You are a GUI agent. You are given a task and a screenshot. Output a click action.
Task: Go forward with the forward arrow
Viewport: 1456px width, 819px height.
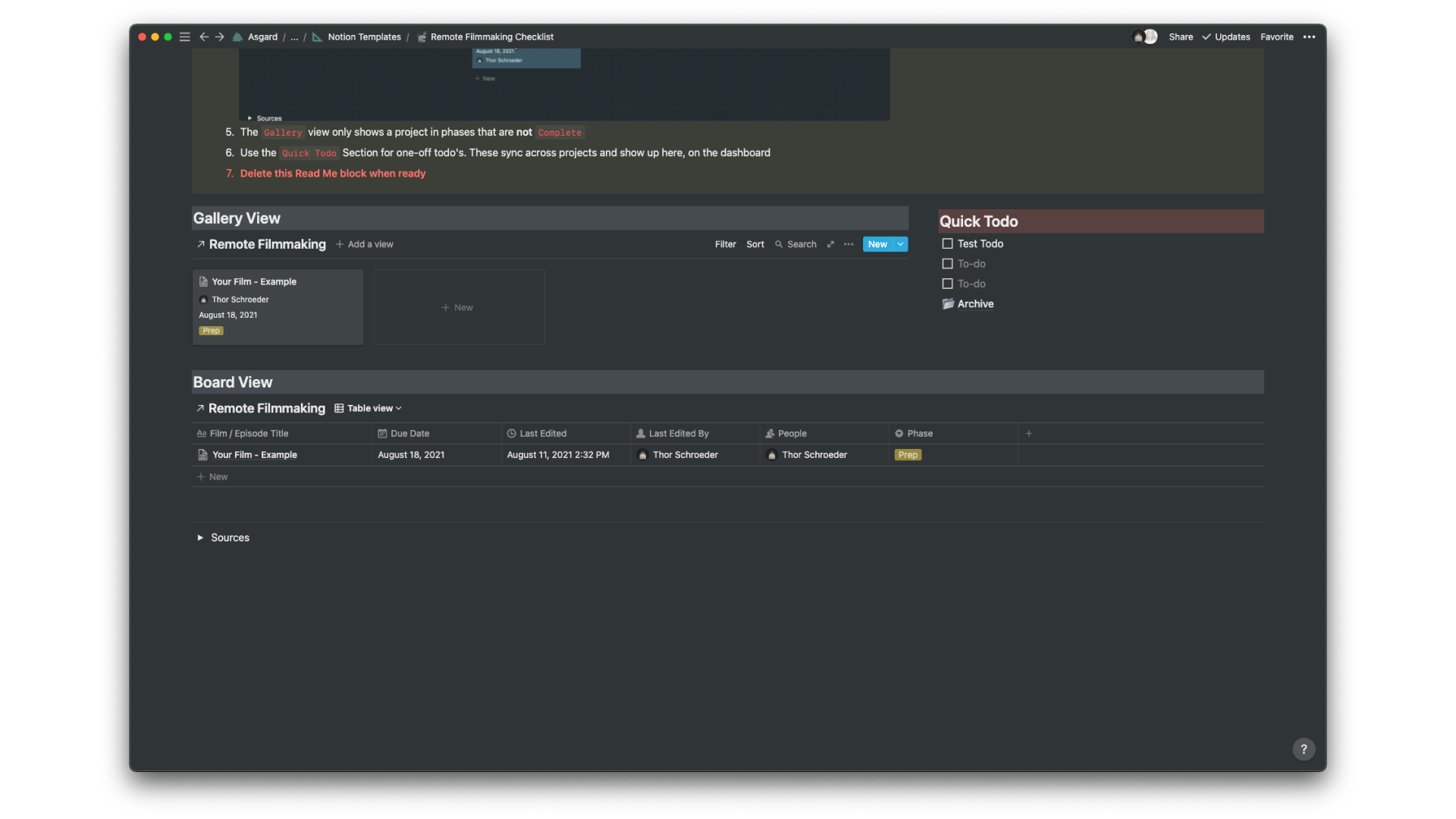point(219,36)
